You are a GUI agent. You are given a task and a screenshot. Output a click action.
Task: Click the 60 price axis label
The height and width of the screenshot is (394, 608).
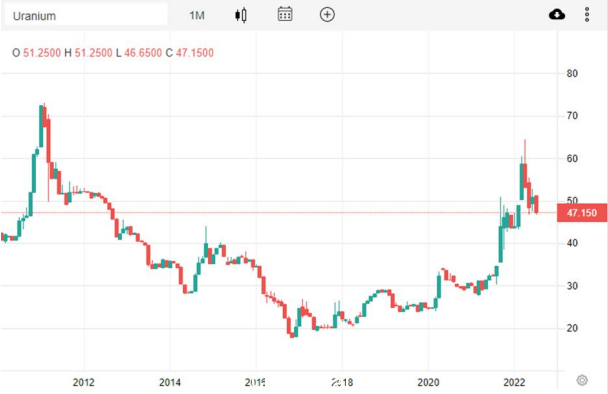coord(572,158)
